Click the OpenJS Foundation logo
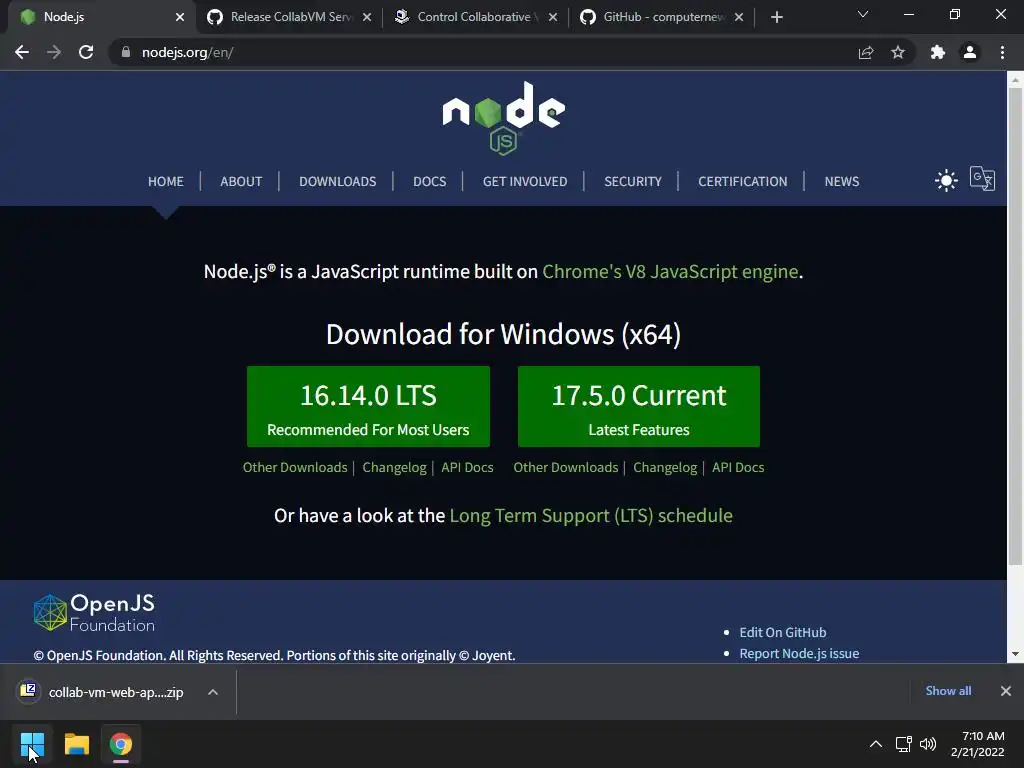Screen dimensions: 1024x768 (x=94, y=613)
